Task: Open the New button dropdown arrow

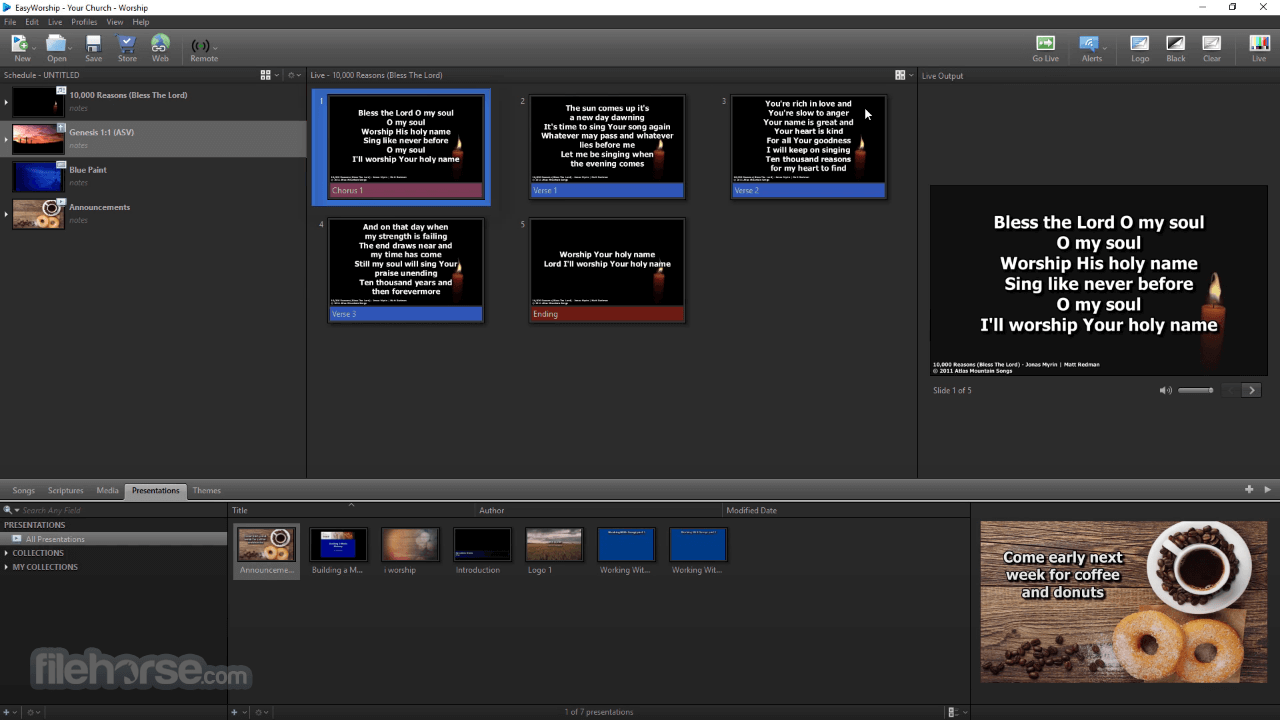Action: (x=34, y=47)
